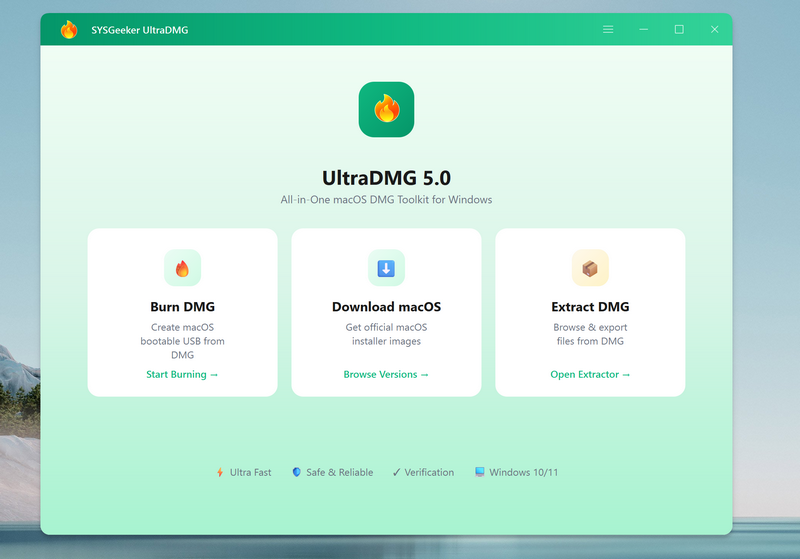This screenshot has width=800, height=559.
Task: Click the flame icon on Burn DMG card
Action: [182, 268]
